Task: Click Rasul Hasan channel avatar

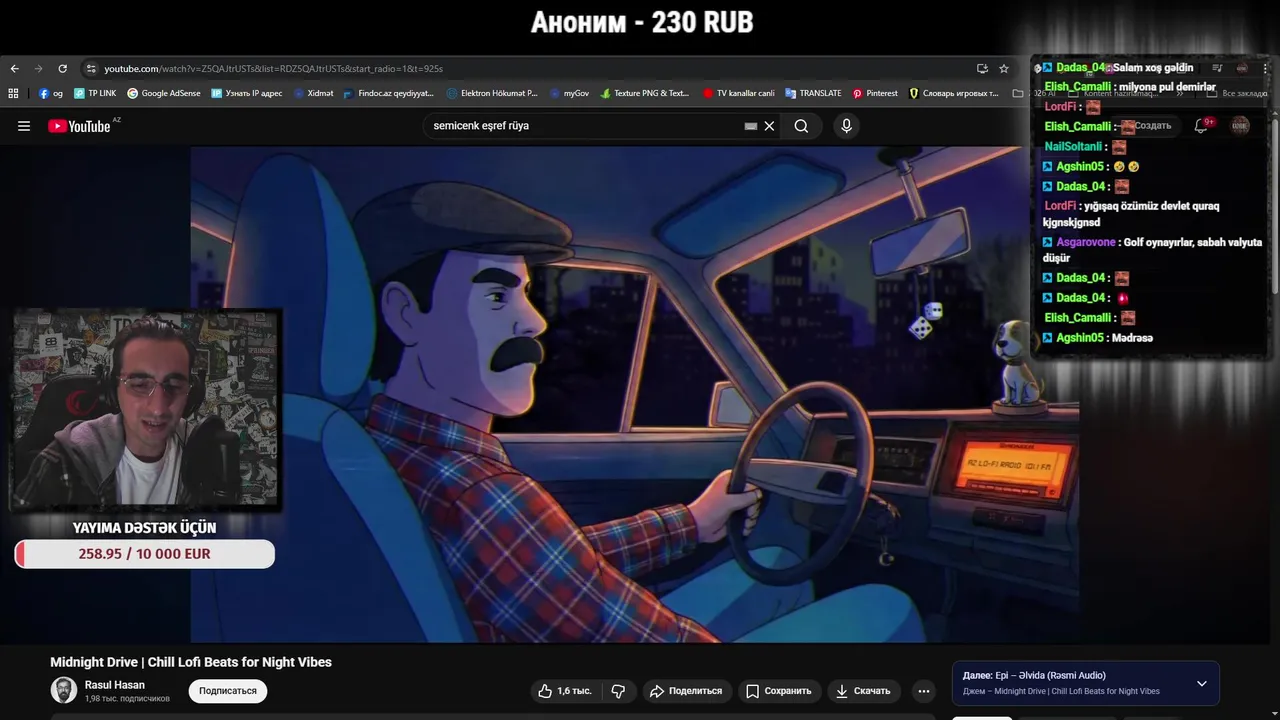Action: [x=64, y=690]
